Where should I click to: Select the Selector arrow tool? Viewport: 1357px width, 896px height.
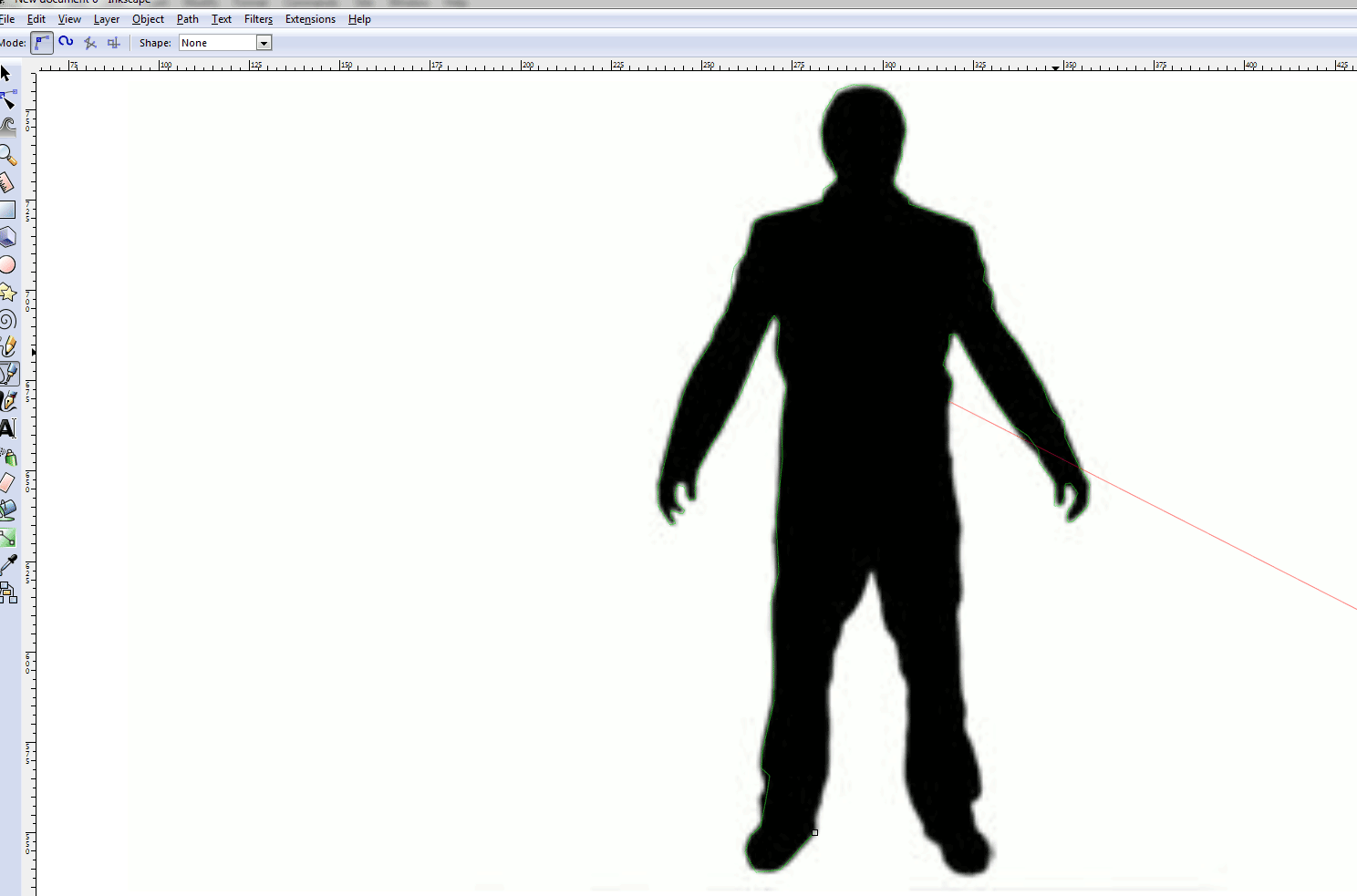6,73
